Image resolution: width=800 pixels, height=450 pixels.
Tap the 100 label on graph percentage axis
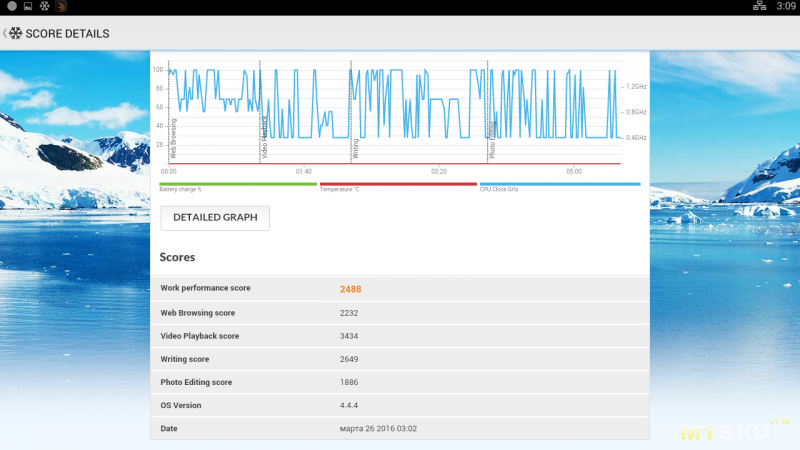tap(158, 70)
